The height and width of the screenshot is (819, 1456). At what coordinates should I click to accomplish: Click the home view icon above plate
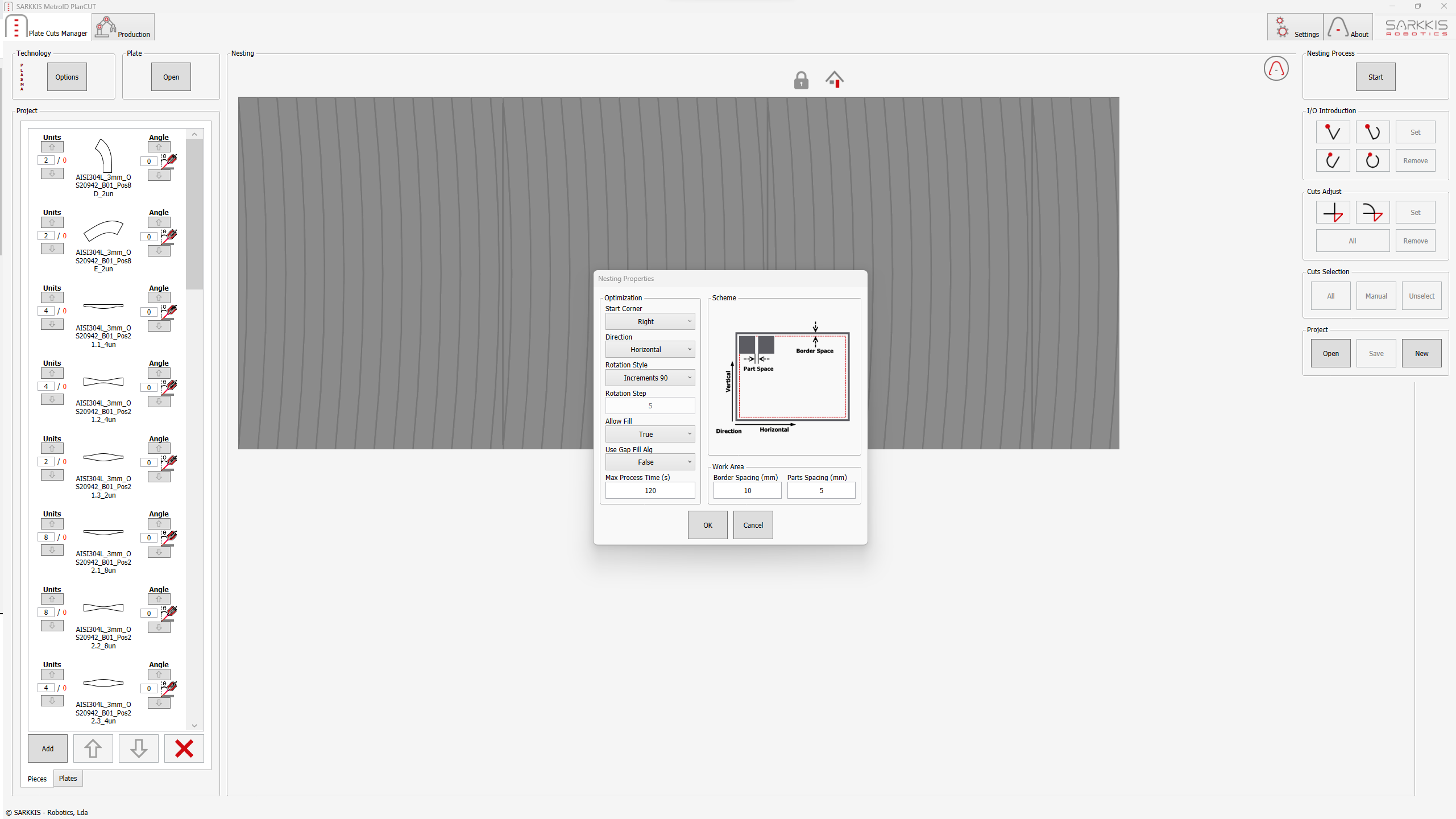tap(835, 79)
